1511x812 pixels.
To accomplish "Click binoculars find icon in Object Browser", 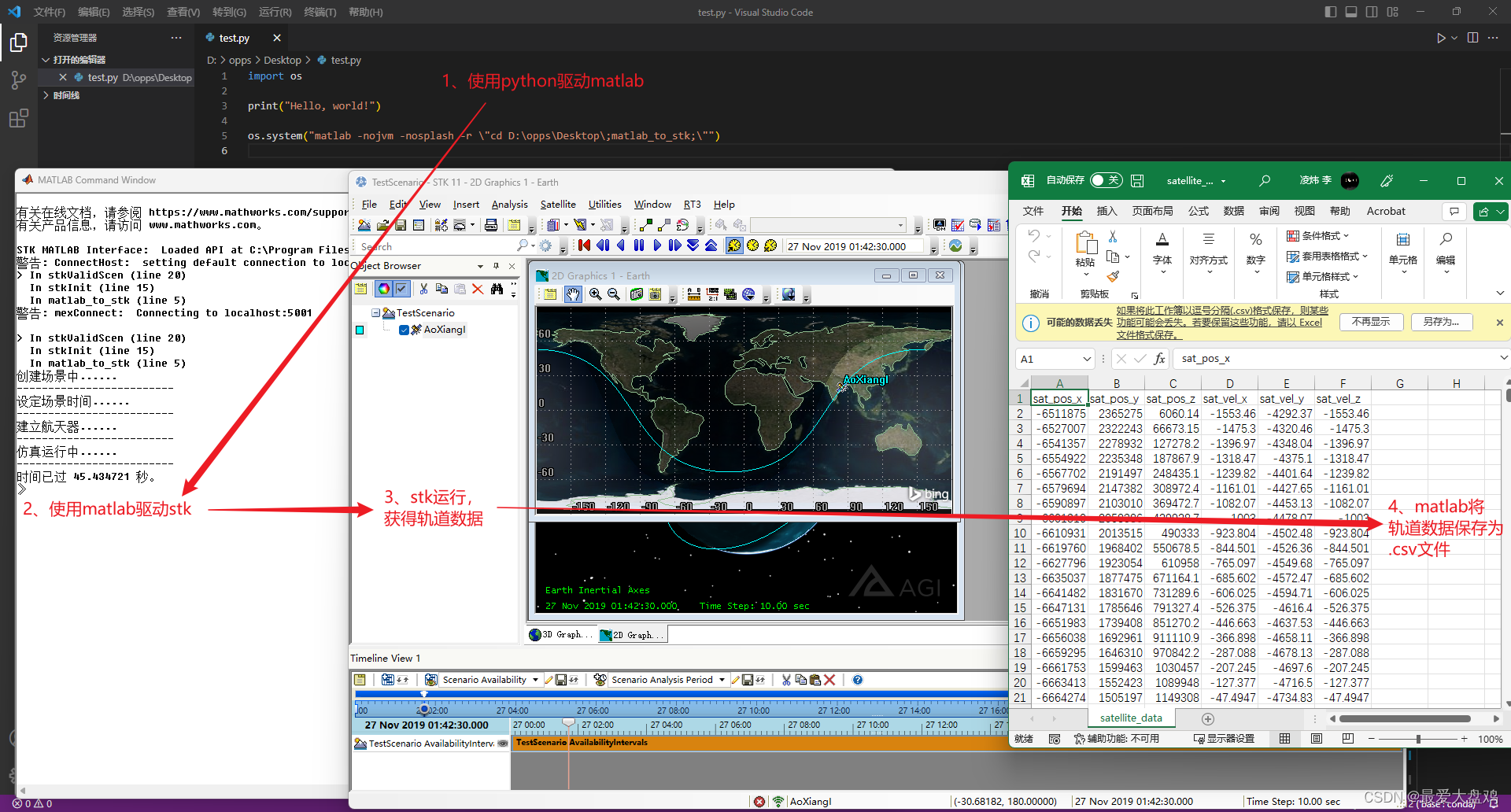I will pos(497,289).
